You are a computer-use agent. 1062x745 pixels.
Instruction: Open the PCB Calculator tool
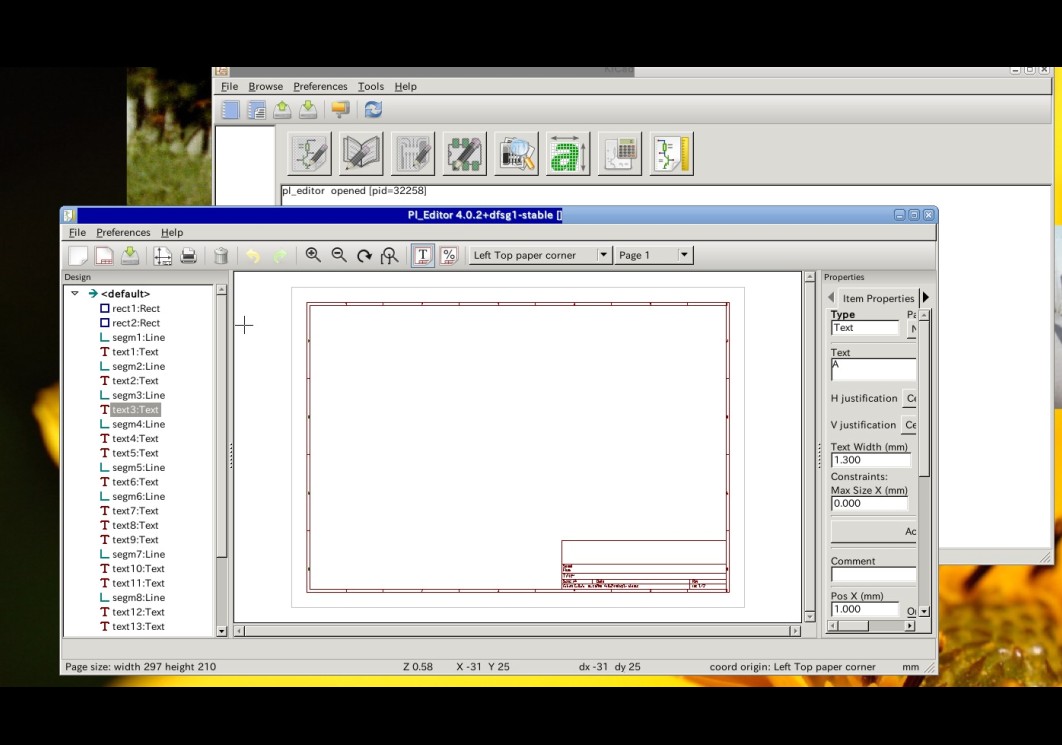pyautogui.click(x=620, y=152)
